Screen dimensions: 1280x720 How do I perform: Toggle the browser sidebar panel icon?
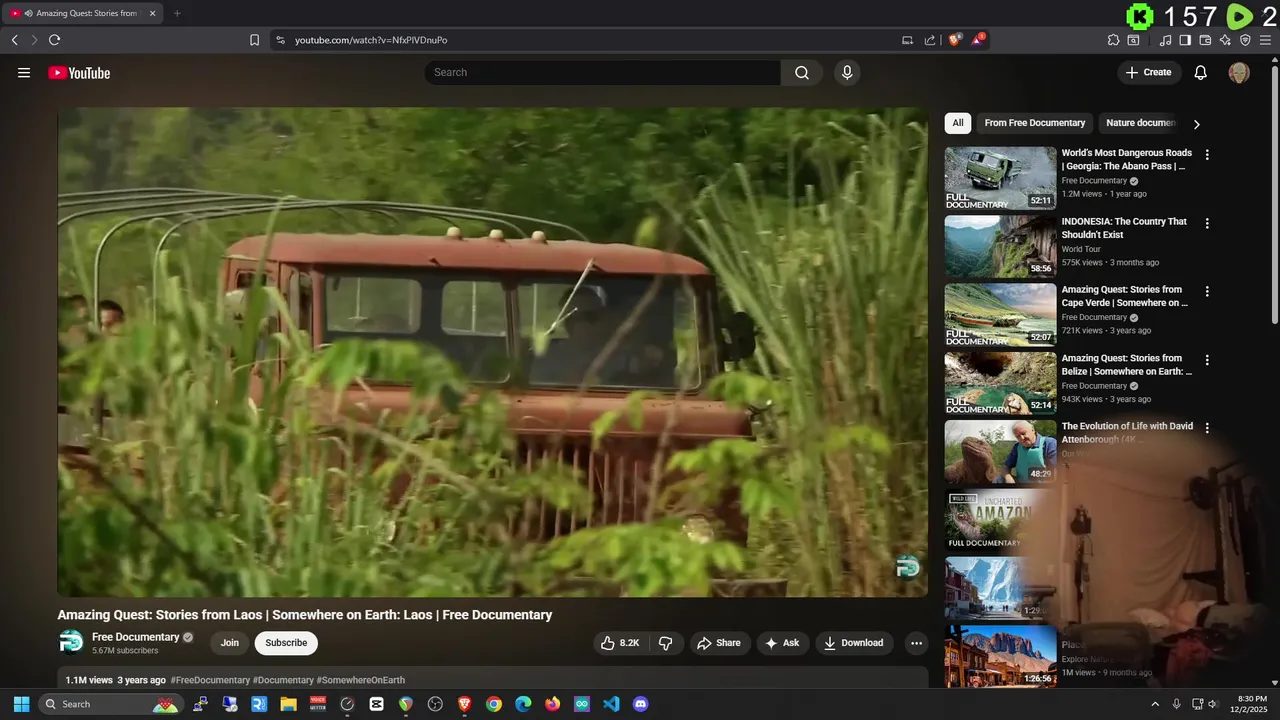pos(1185,40)
